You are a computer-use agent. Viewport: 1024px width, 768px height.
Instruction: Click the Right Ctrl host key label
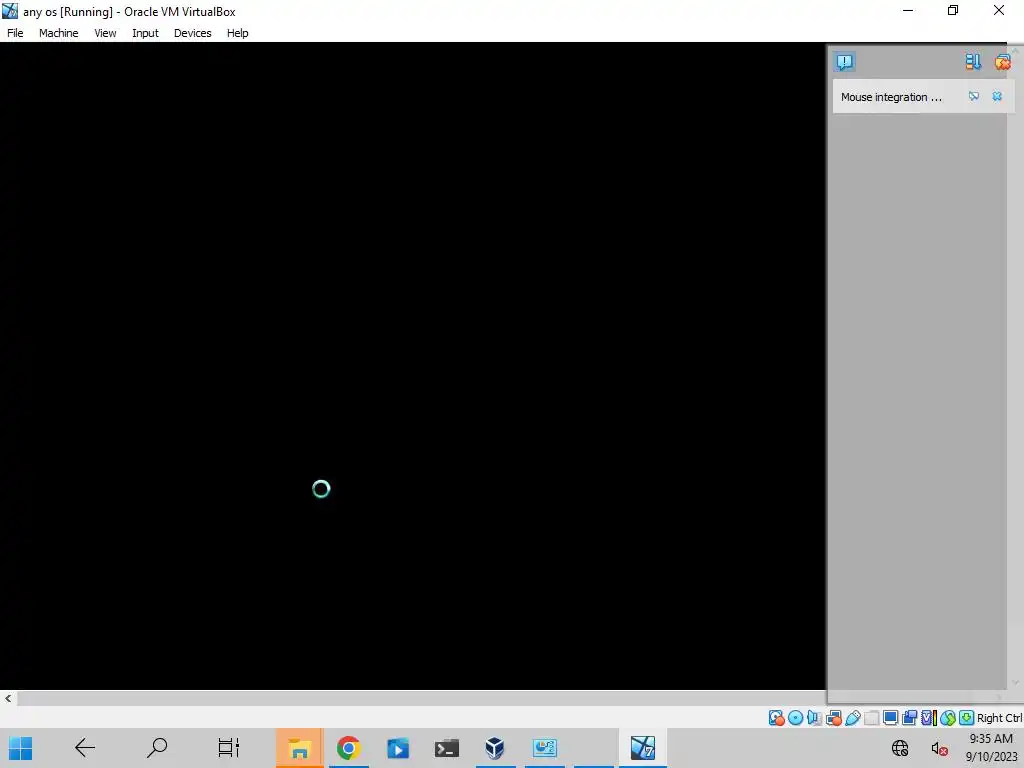(x=1000, y=718)
